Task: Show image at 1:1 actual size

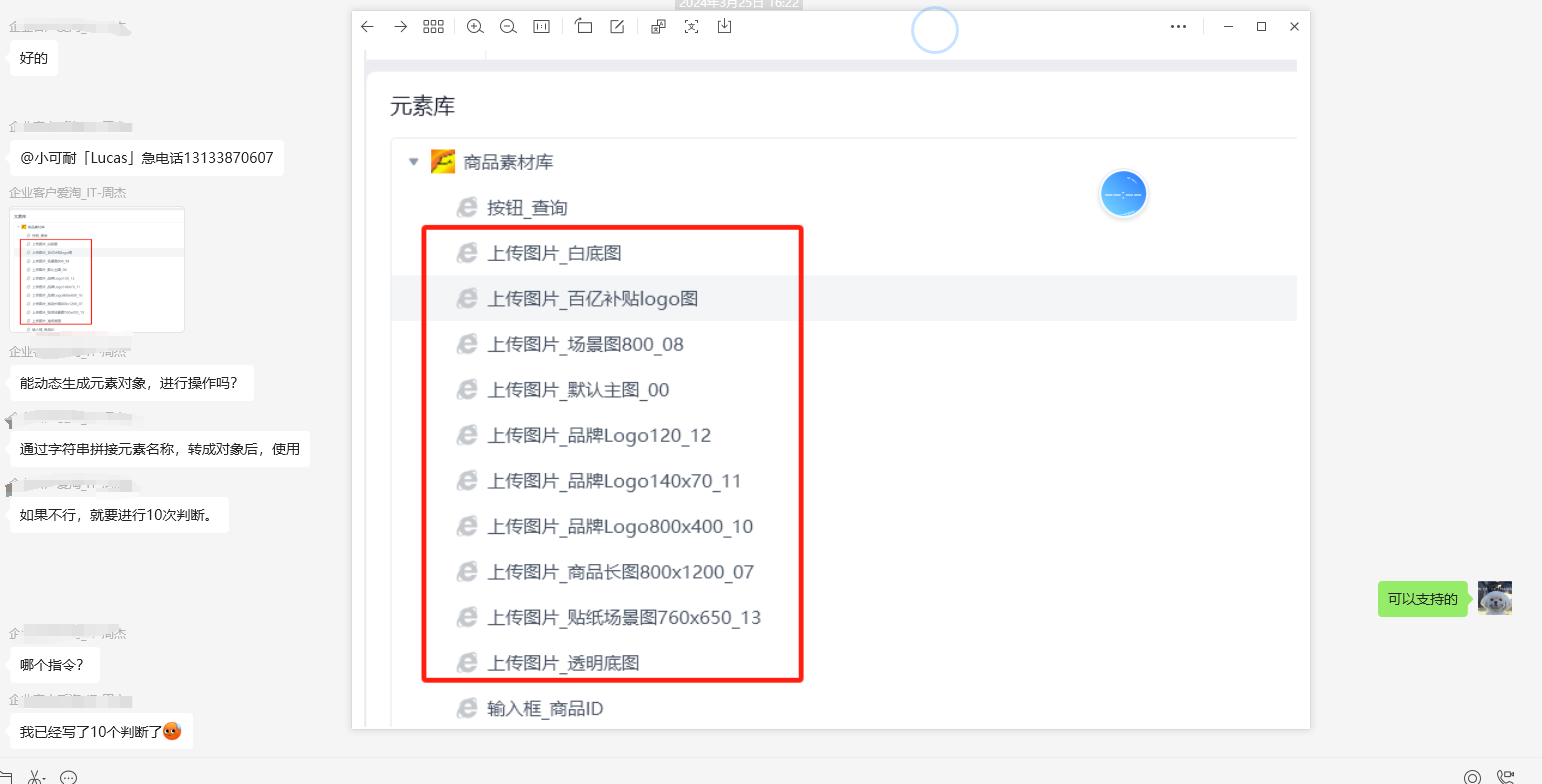Action: 541,27
